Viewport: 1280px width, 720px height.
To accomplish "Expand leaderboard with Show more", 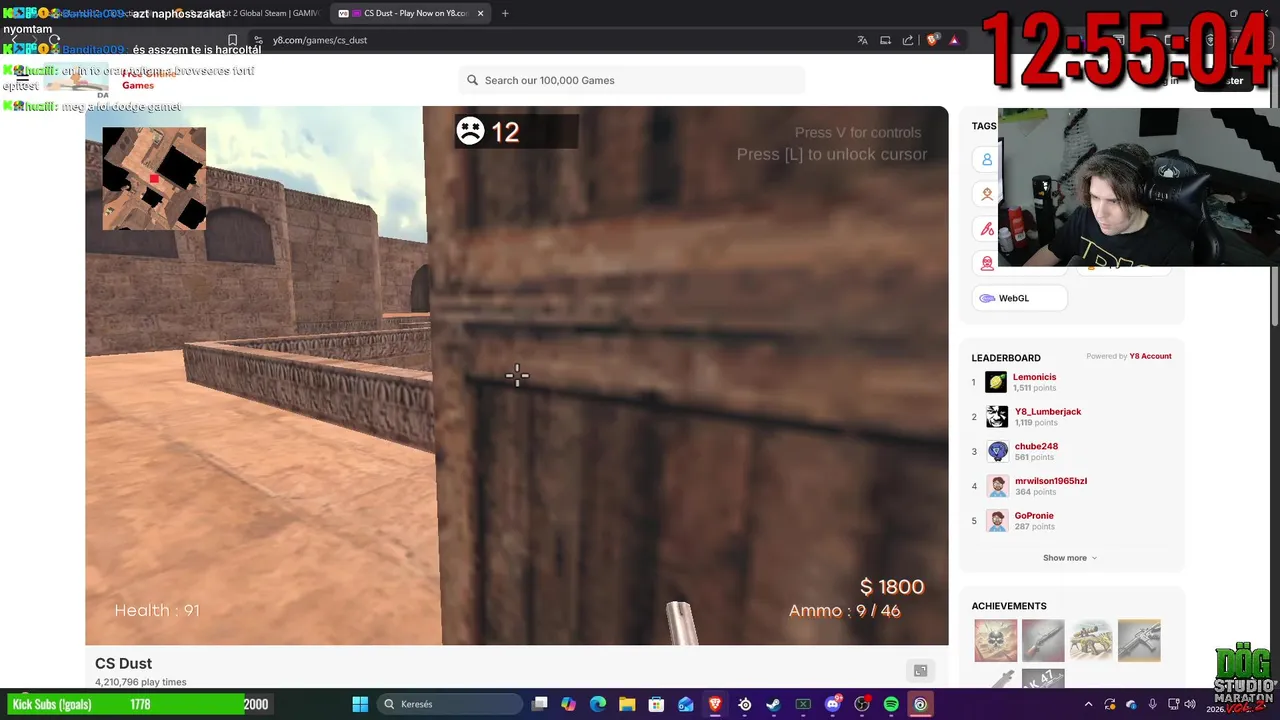I will [x=1070, y=558].
